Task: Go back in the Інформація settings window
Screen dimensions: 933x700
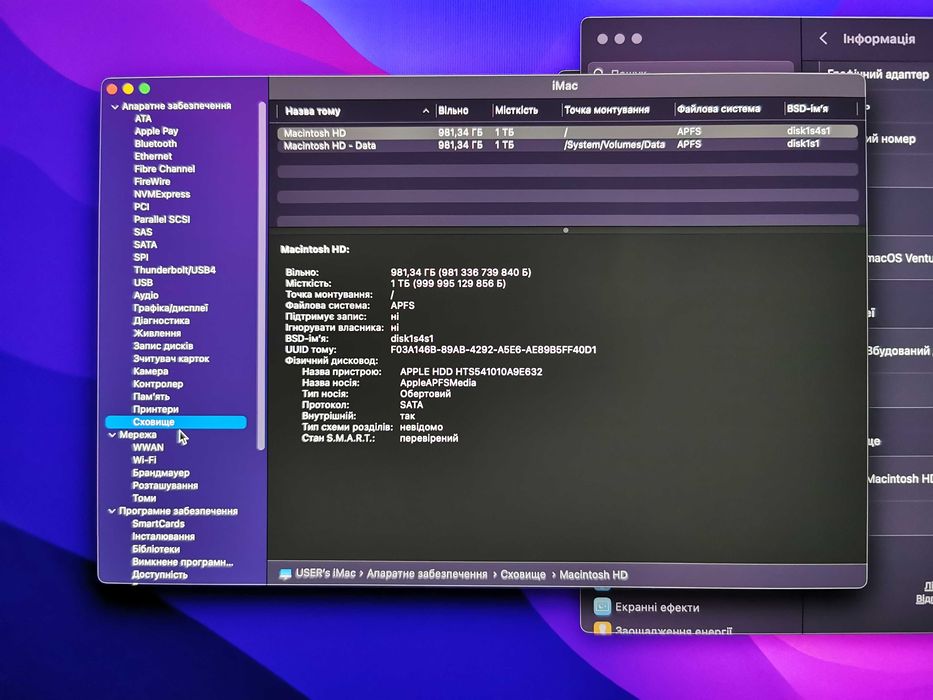Action: point(823,39)
